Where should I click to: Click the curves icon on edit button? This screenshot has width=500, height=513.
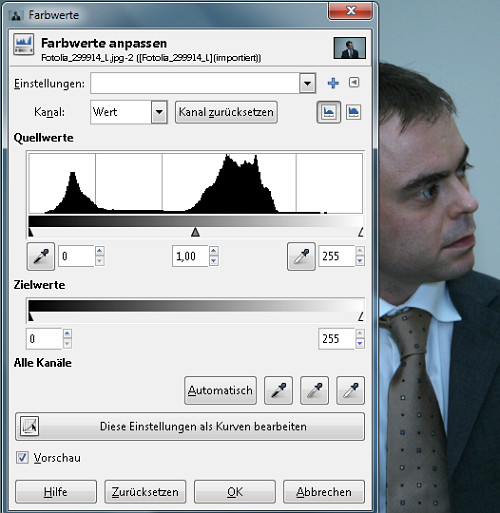tap(29, 426)
